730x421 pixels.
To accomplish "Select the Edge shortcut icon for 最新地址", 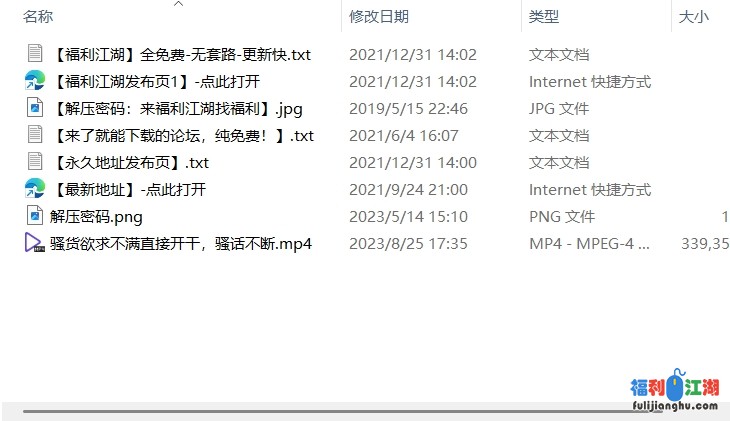I will tap(35, 189).
